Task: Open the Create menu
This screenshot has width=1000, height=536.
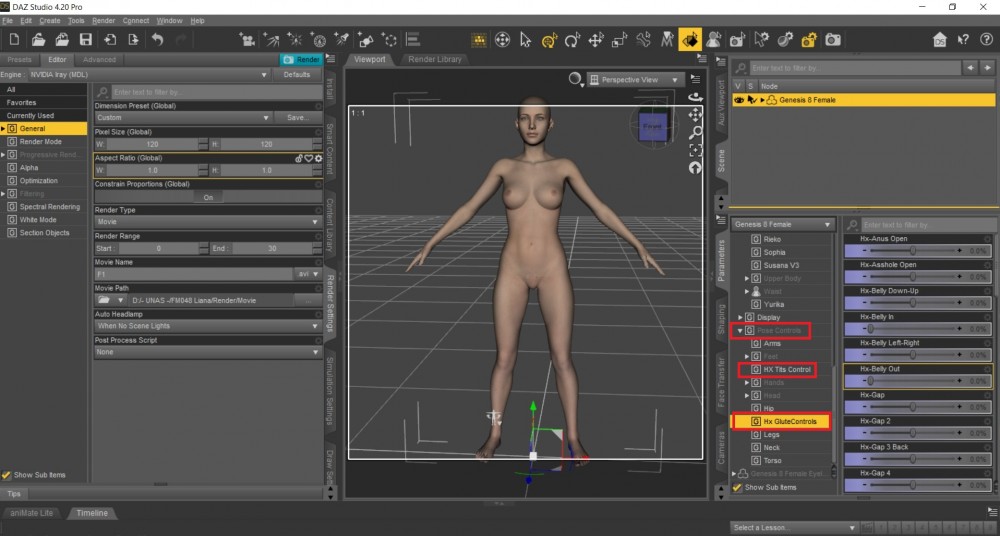Action: 50,20
